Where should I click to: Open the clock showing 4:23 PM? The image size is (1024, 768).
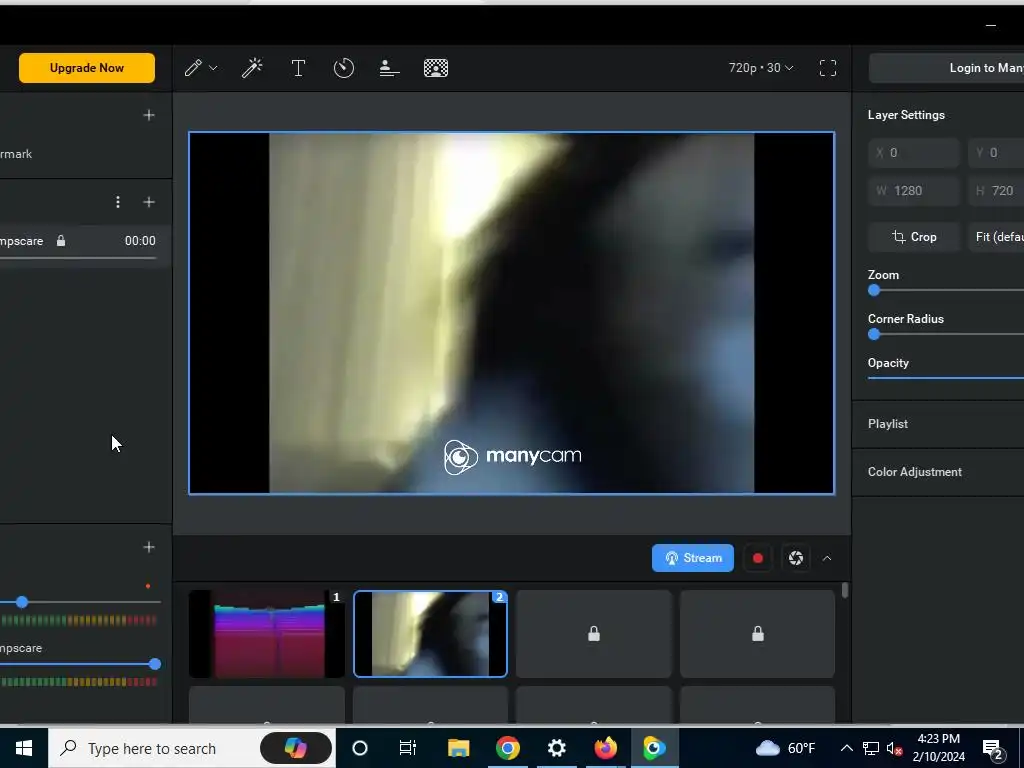pyautogui.click(x=938, y=748)
